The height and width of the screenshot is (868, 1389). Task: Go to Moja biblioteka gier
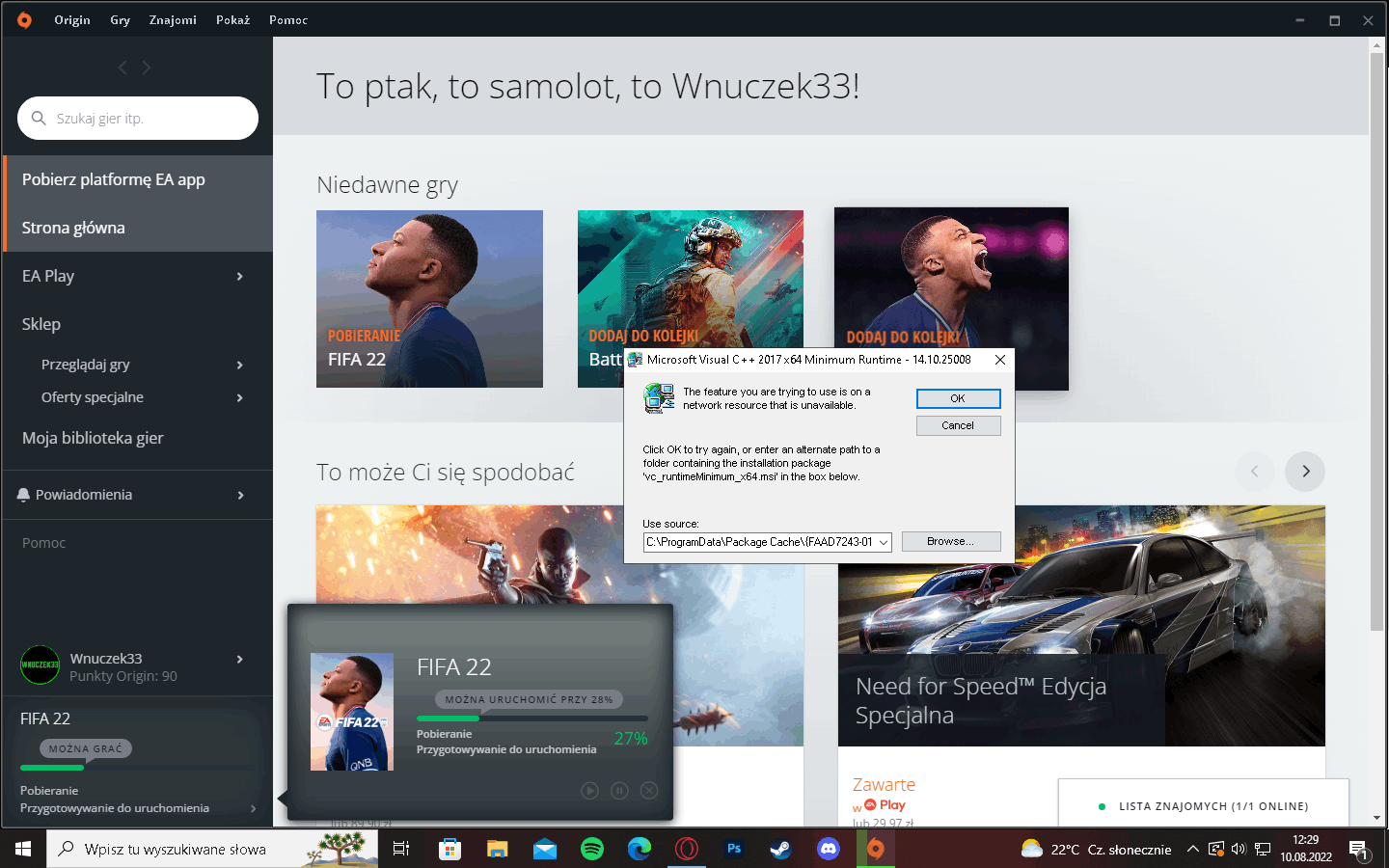click(93, 438)
